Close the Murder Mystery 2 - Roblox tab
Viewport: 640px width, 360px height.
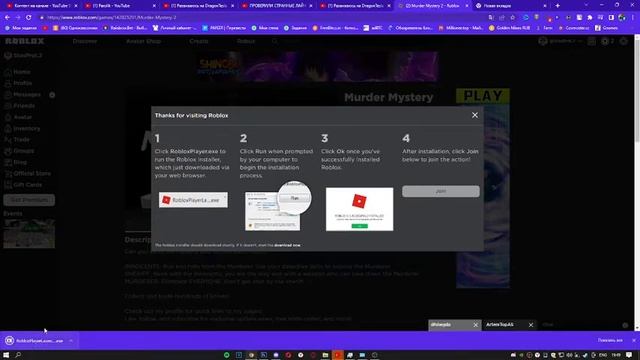pyautogui.click(x=467, y=6)
